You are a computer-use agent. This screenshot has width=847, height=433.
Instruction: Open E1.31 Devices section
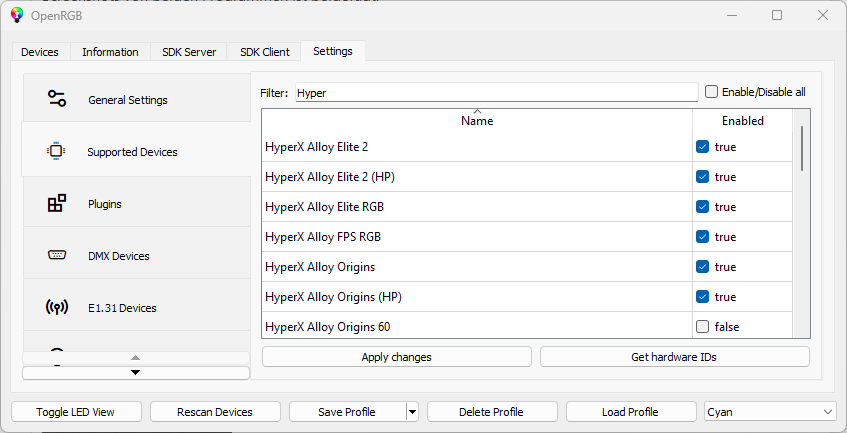pos(137,306)
